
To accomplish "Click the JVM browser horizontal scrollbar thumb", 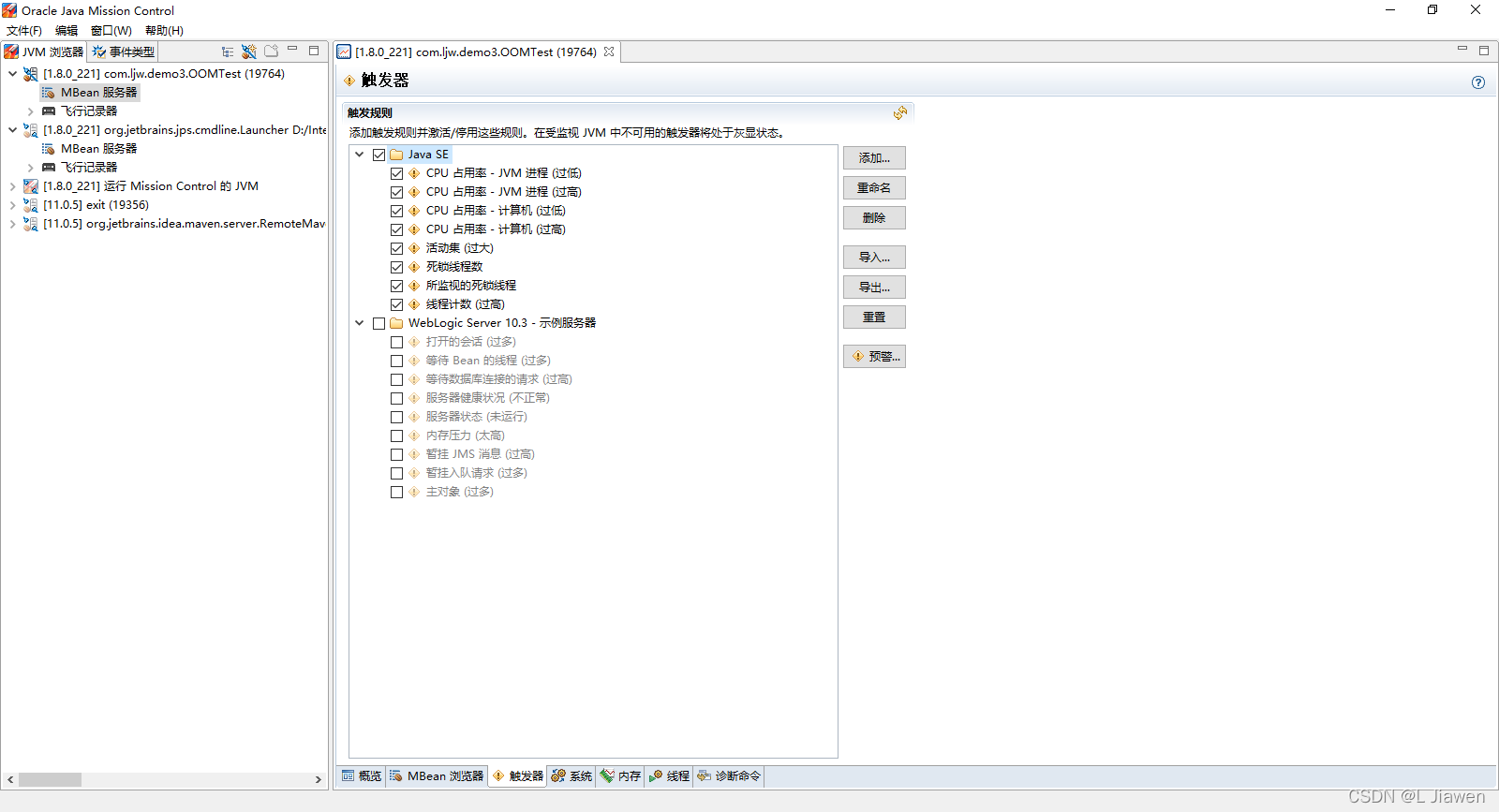I will 50,779.
